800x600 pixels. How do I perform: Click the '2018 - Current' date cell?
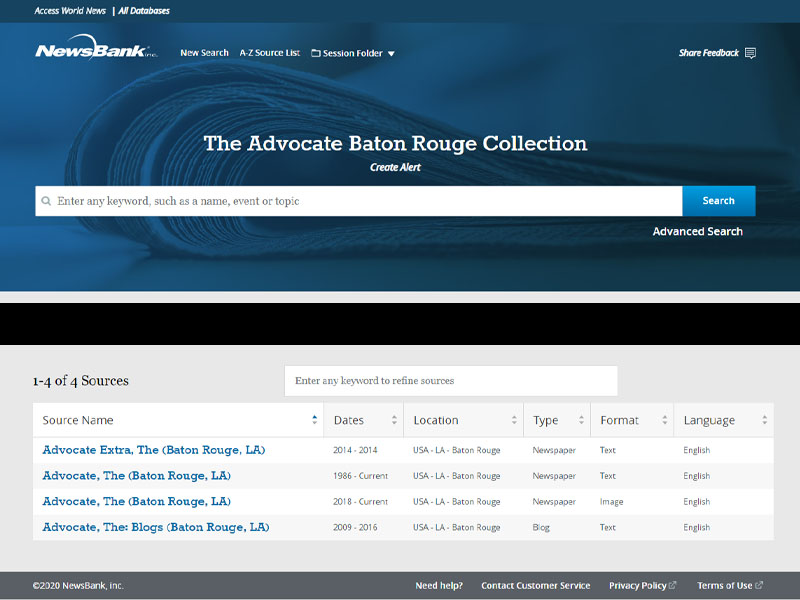[x=360, y=502]
